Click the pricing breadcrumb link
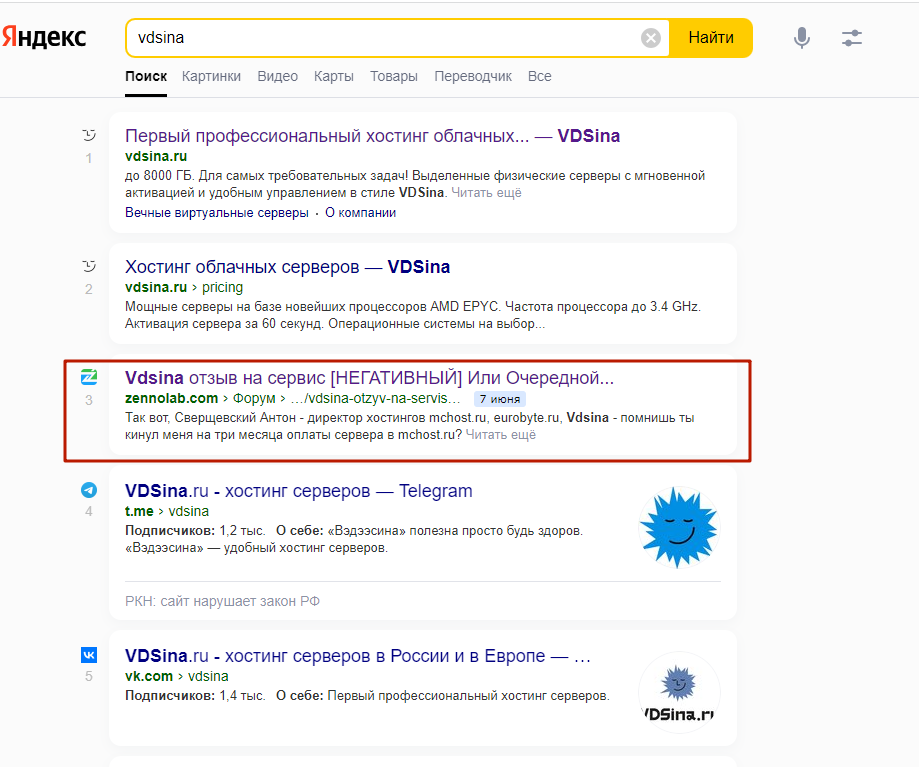Viewport: 919px width, 767px height. pos(222,288)
